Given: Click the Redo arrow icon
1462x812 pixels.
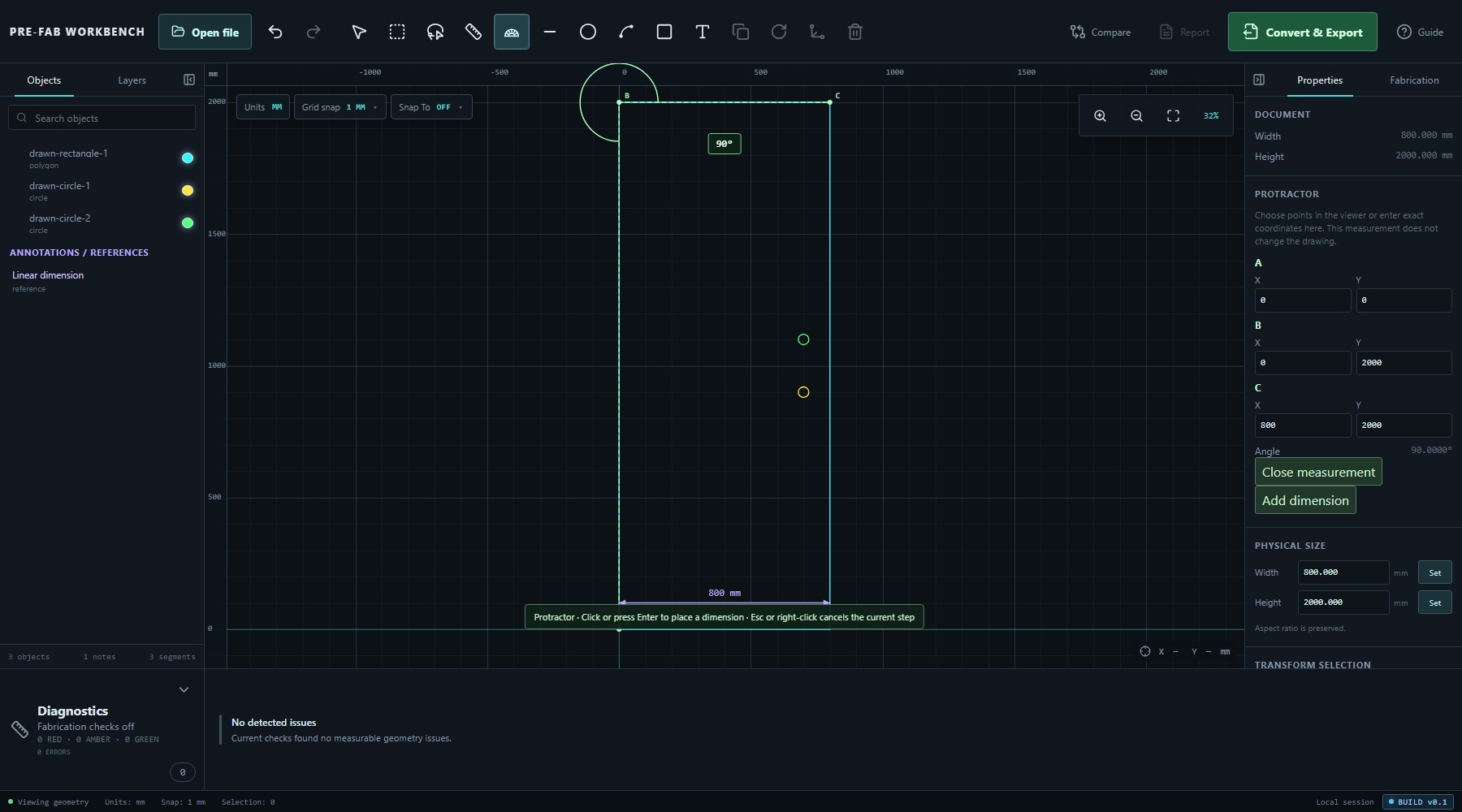Looking at the screenshot, I should click(x=314, y=32).
